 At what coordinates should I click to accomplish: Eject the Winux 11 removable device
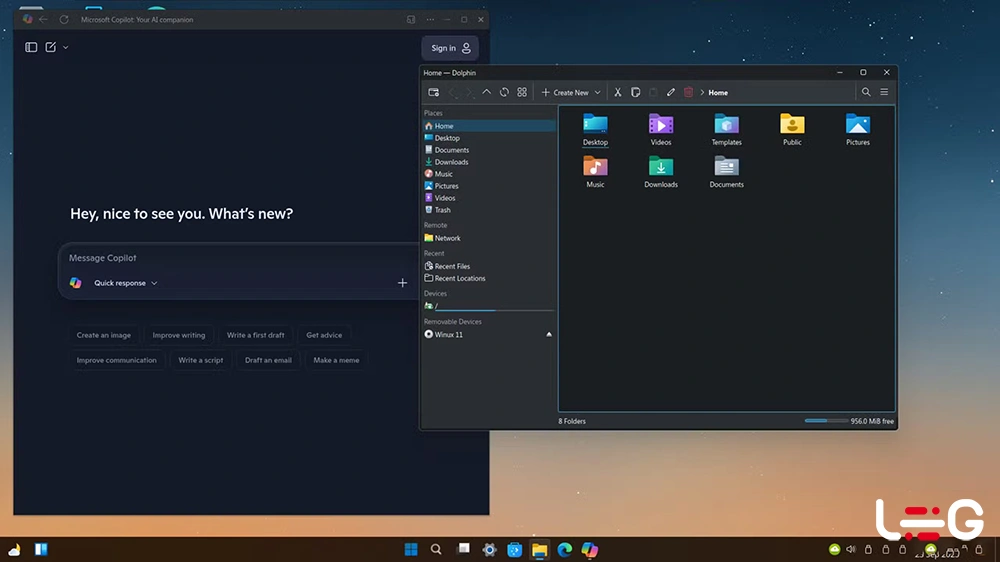[549, 334]
